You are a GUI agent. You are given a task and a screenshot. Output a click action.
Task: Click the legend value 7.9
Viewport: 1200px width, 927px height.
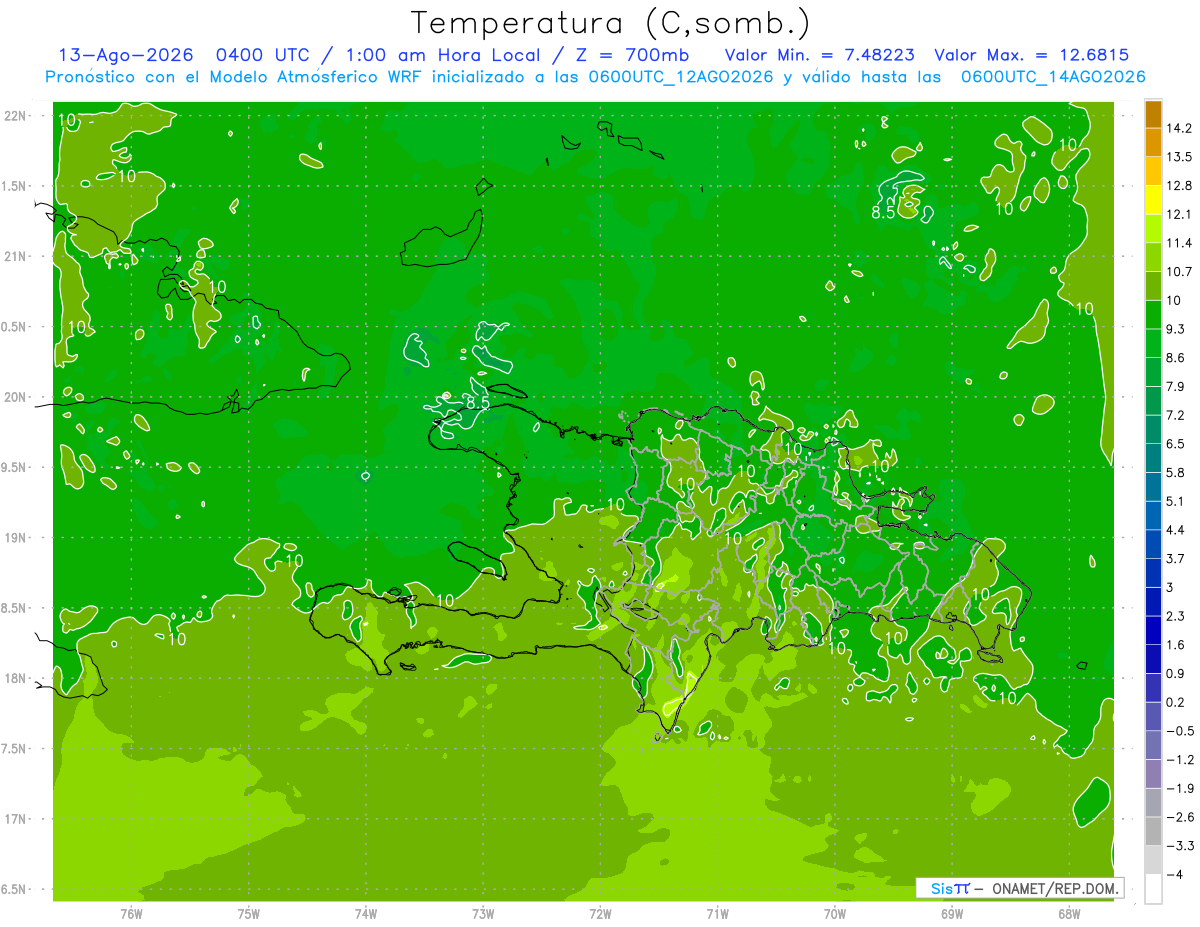click(1176, 387)
